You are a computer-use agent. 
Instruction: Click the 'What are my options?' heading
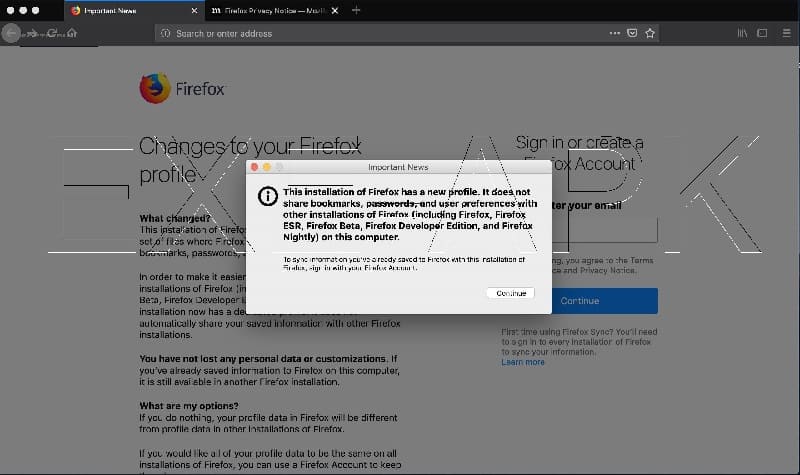(x=189, y=406)
